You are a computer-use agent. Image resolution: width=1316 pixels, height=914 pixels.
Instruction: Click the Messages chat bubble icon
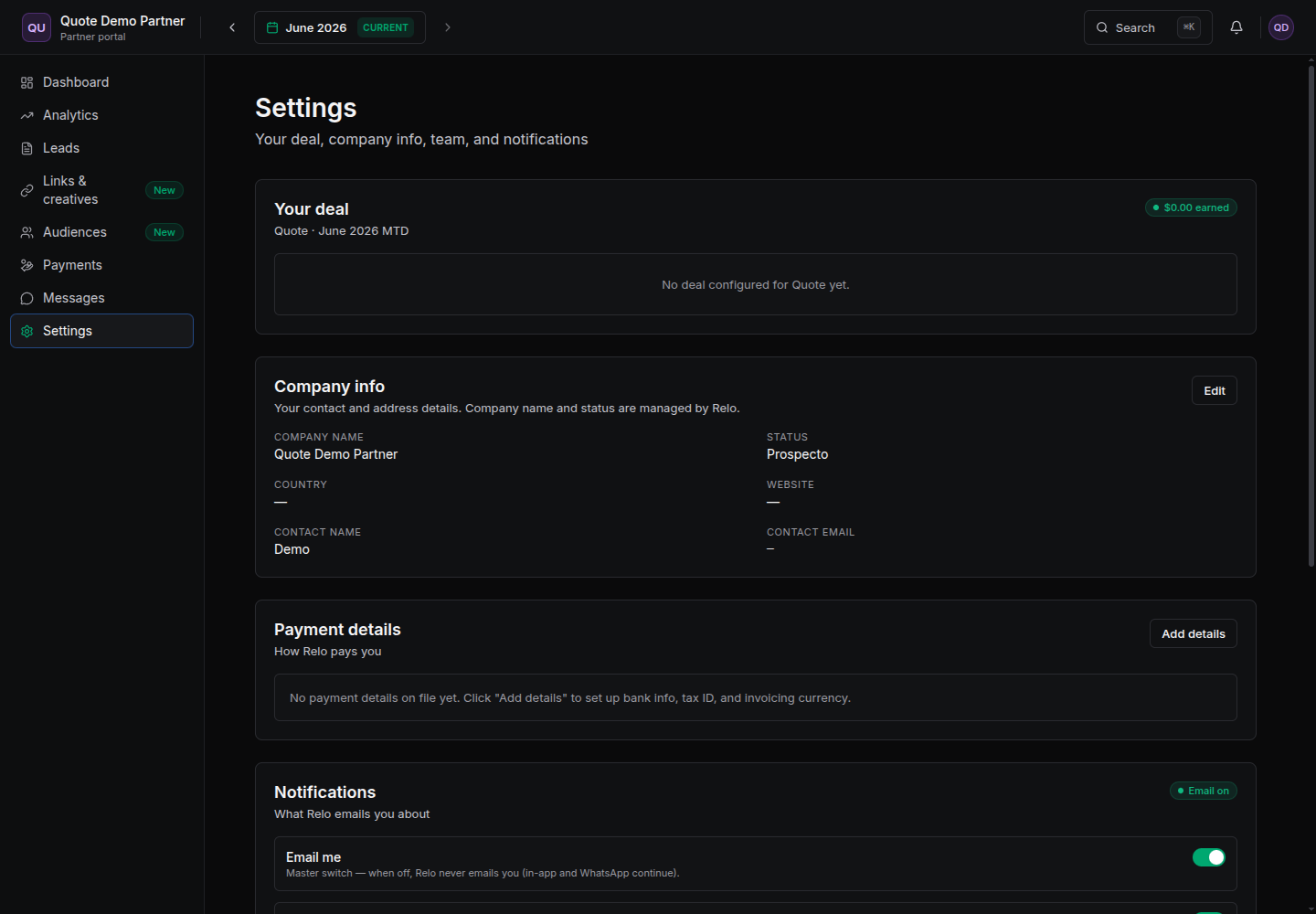[x=27, y=298]
